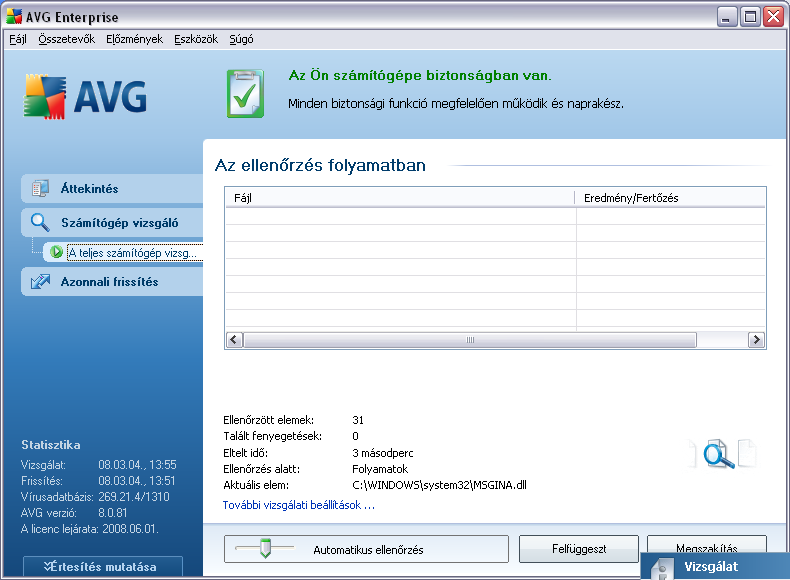Click the Vizsgálat popup info icon

coord(662,569)
